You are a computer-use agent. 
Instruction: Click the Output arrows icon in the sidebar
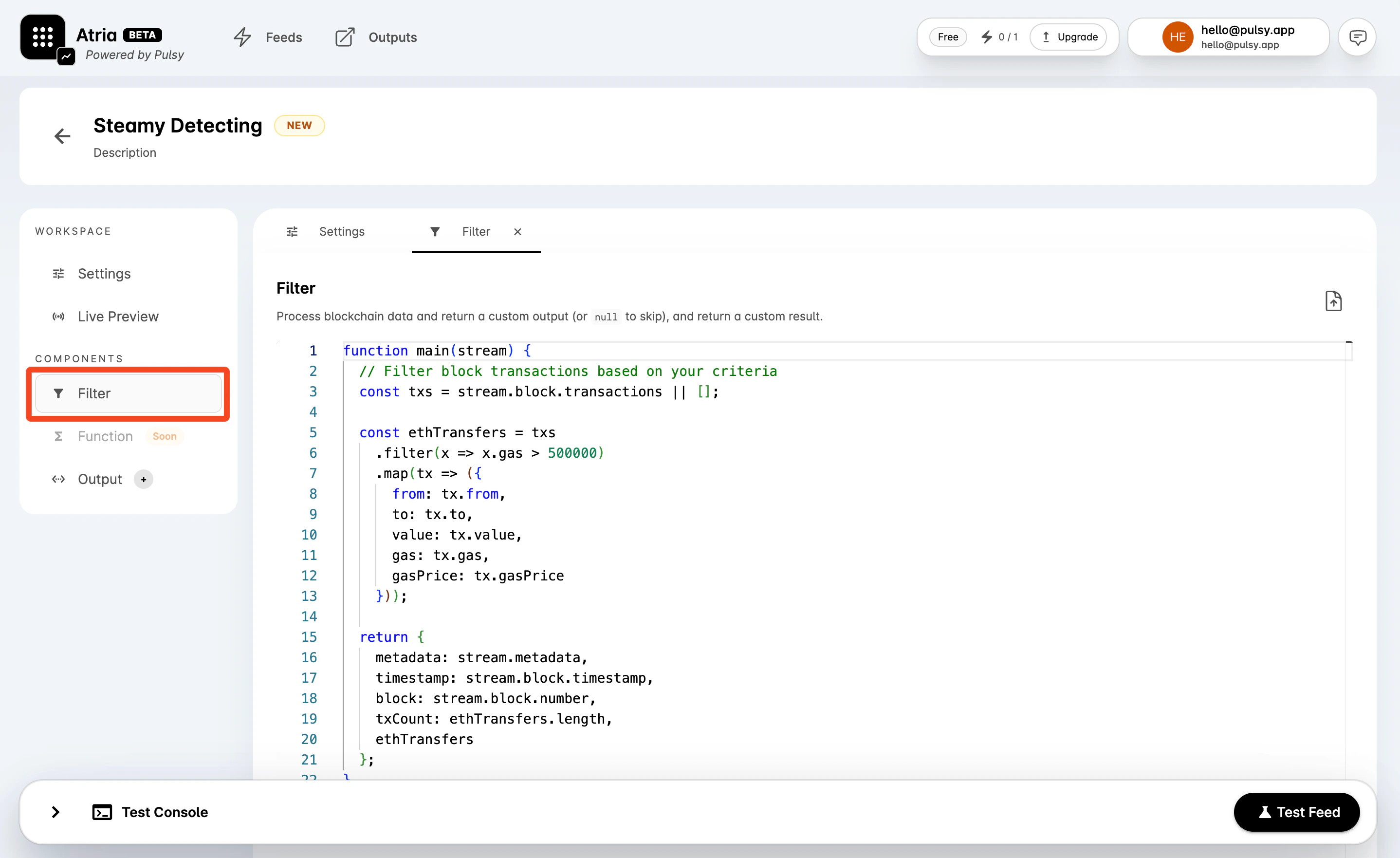(58, 480)
